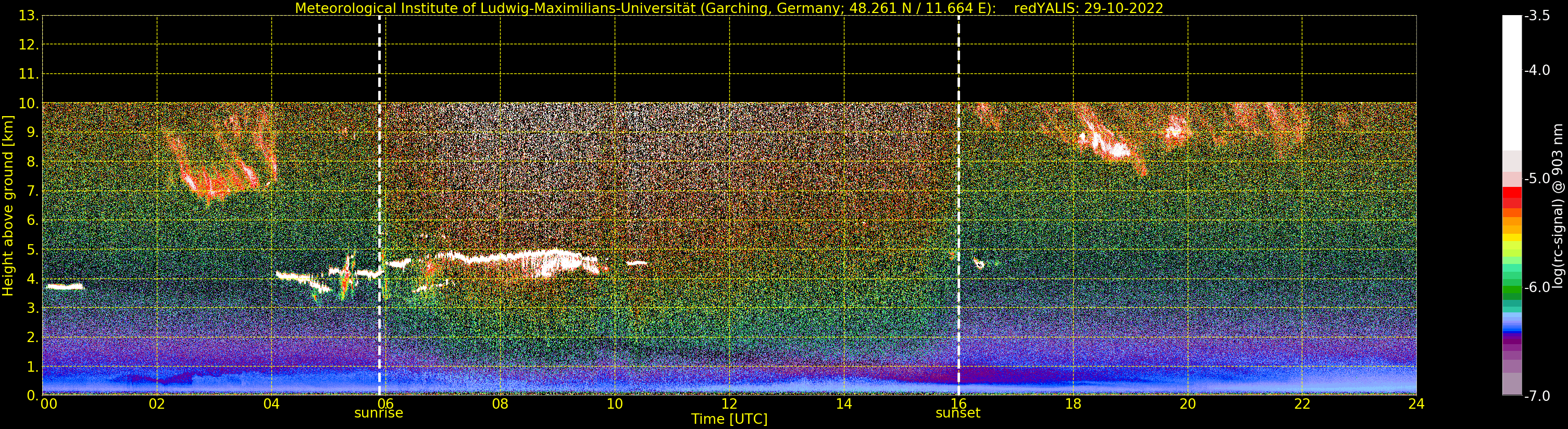Click the 'sunrise' label under the time axis
Screen dimensions: 1568x429
379,413
